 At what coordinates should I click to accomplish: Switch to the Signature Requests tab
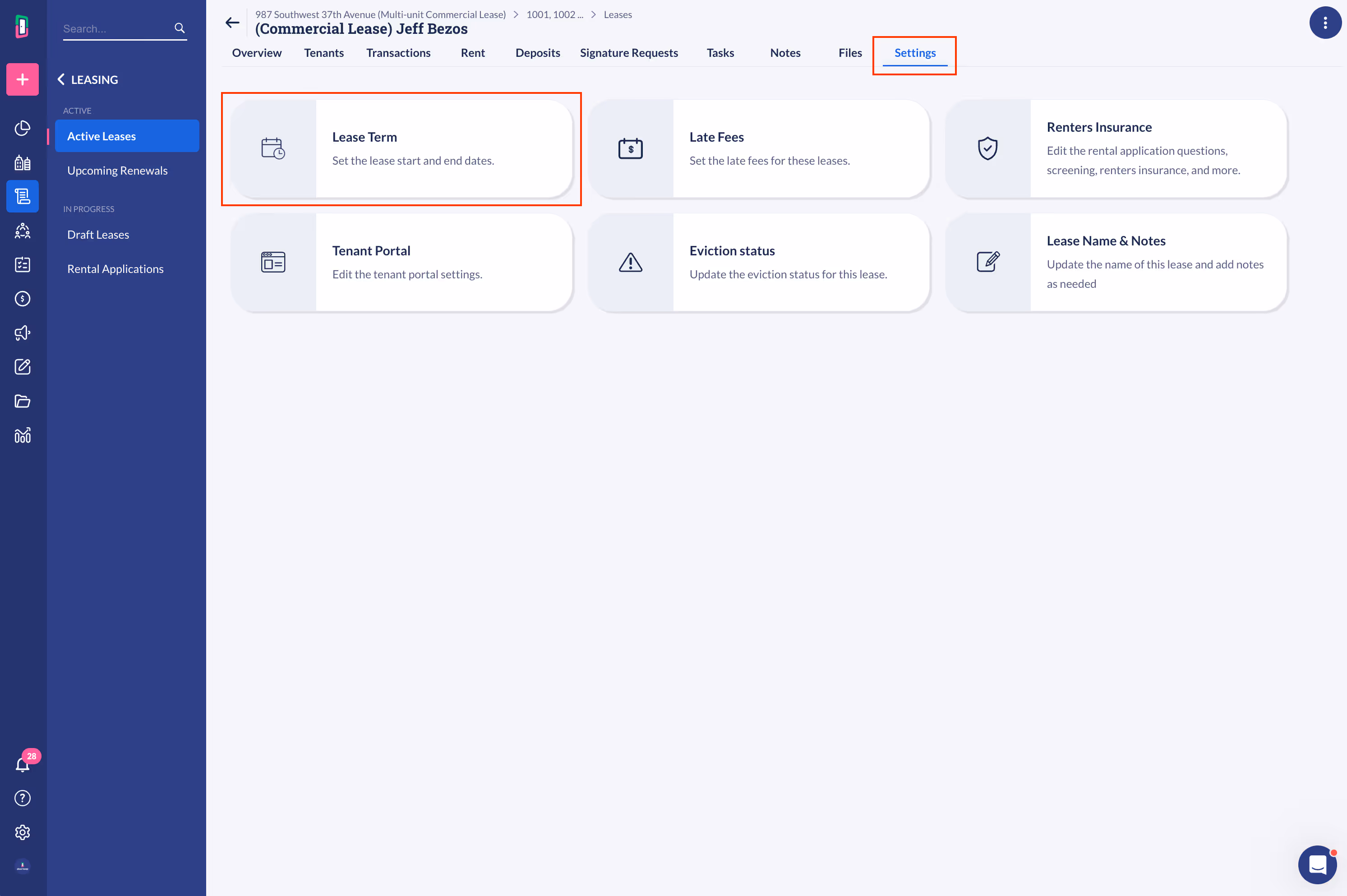pyautogui.click(x=629, y=53)
